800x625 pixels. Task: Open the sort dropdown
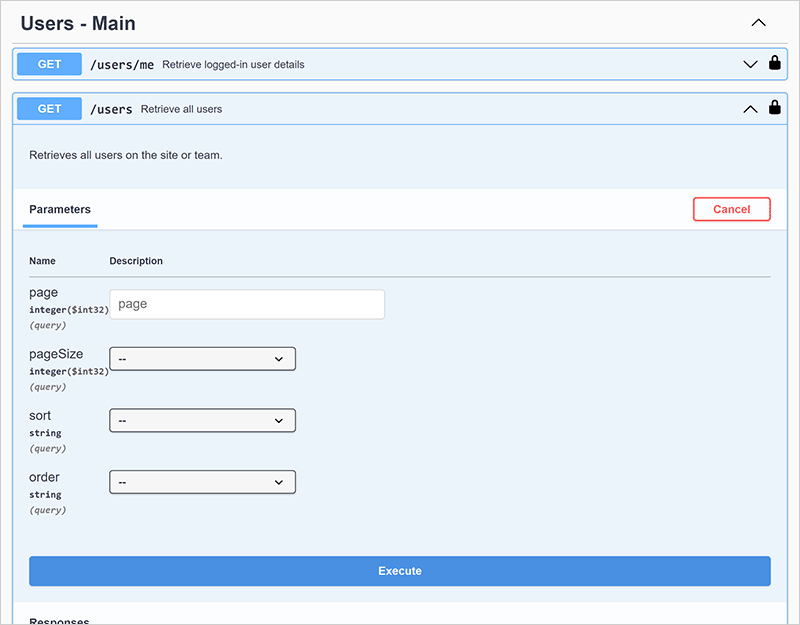(x=202, y=421)
